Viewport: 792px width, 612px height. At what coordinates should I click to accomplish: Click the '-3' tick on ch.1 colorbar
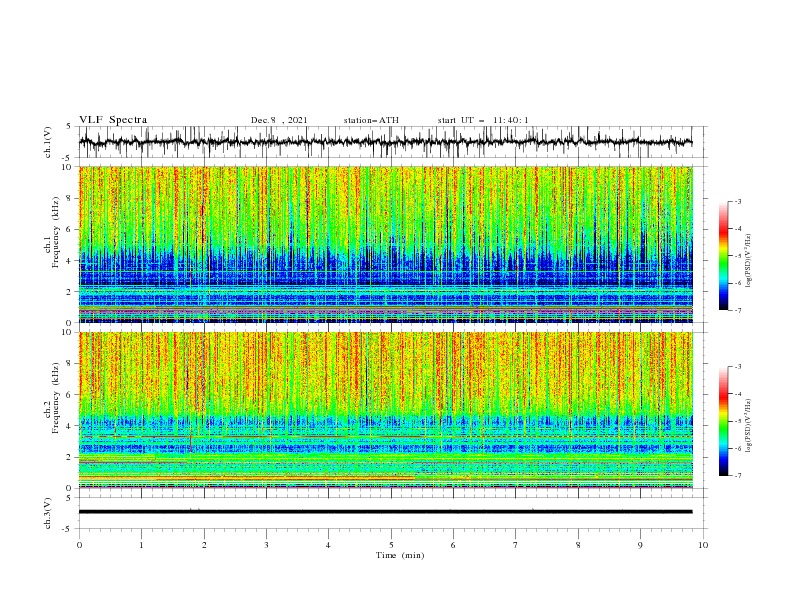pyautogui.click(x=737, y=201)
